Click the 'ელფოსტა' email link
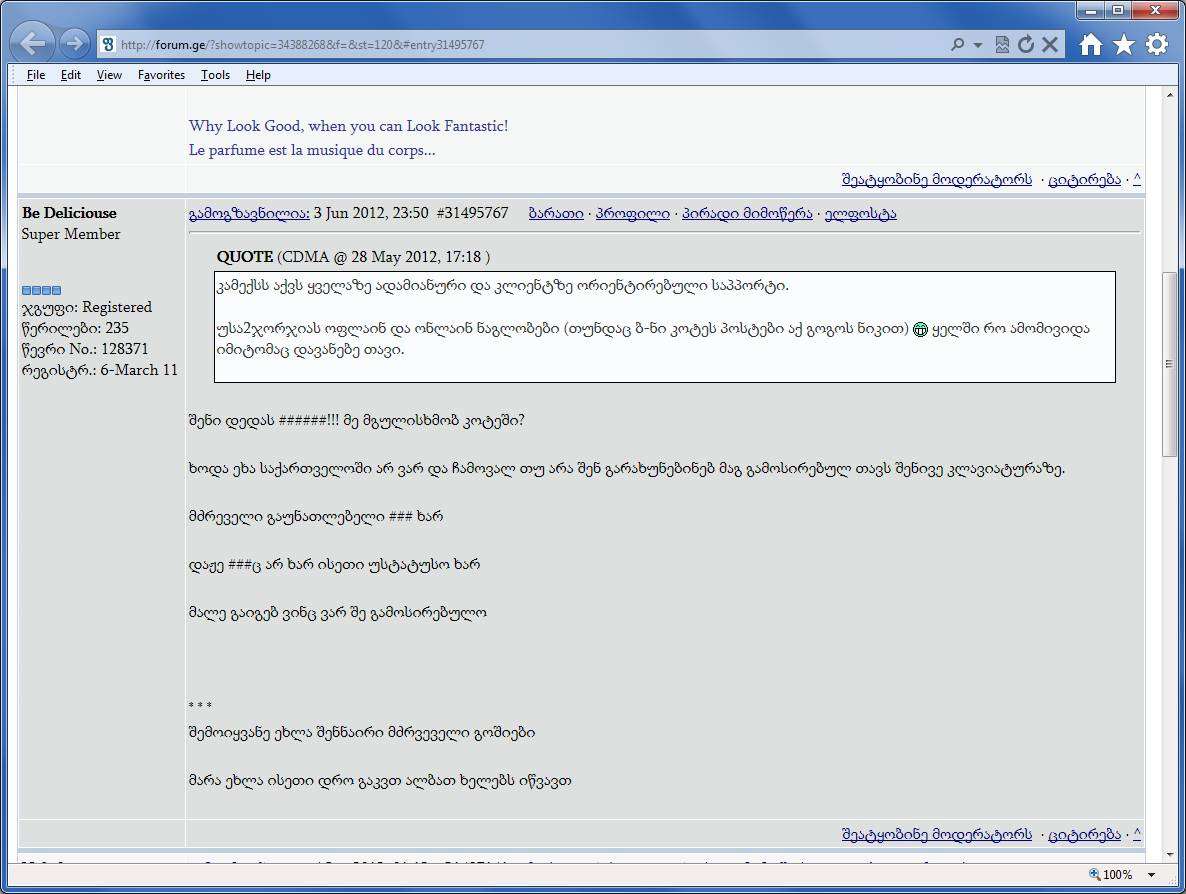Viewport: 1186px width, 894px height. pyautogui.click(x=861, y=213)
